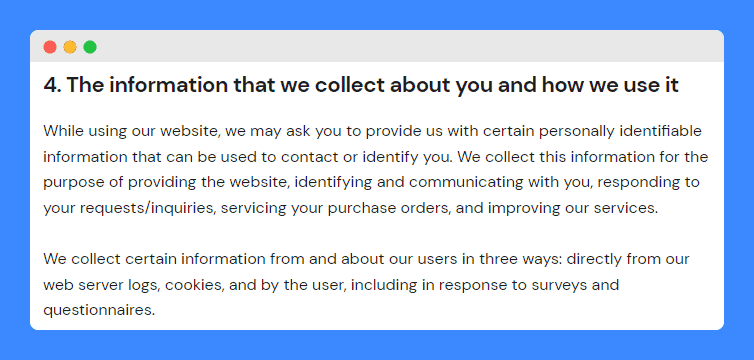Click the yellow minimize window dot
Viewport: 754px width, 360px height.
point(70,47)
